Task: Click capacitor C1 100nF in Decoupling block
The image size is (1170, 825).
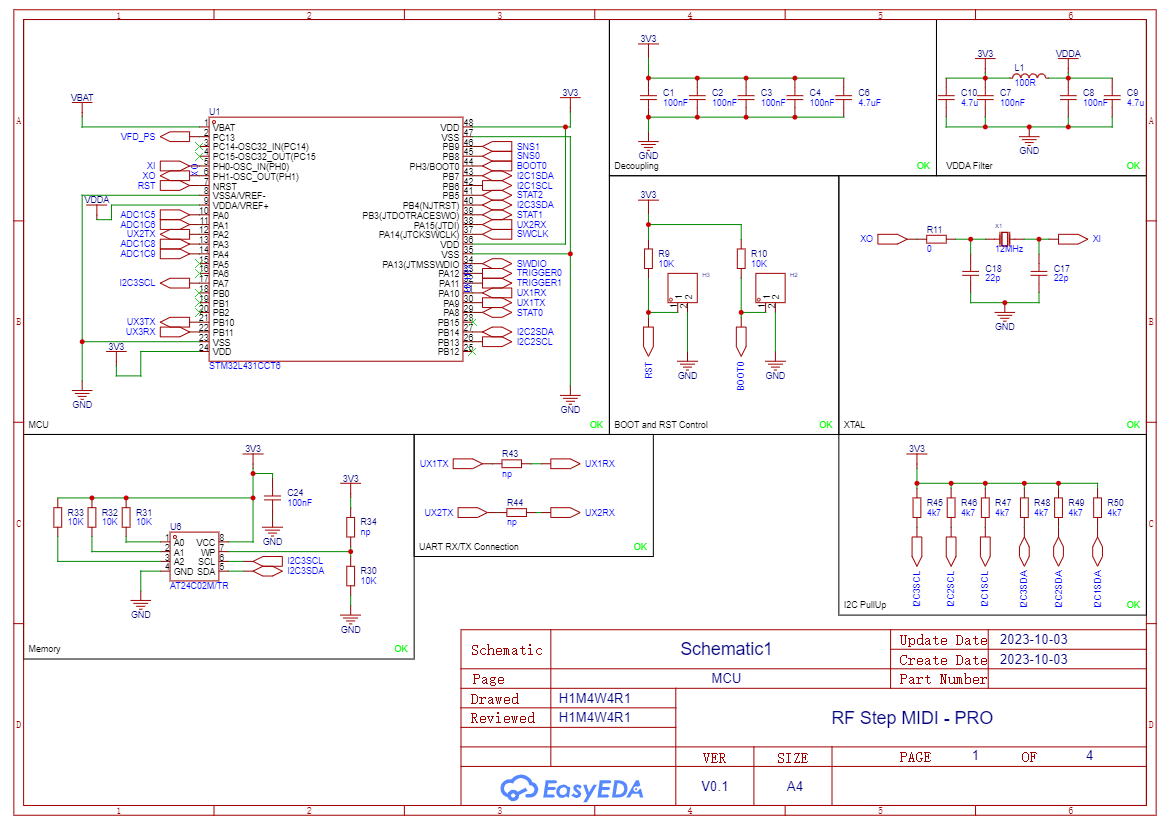Action: pyautogui.click(x=648, y=98)
